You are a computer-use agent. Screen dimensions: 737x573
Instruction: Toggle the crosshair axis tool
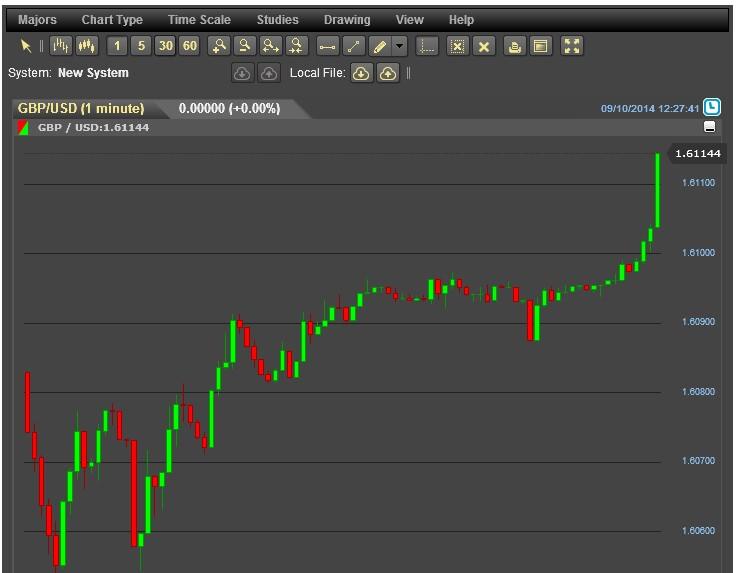coord(427,47)
